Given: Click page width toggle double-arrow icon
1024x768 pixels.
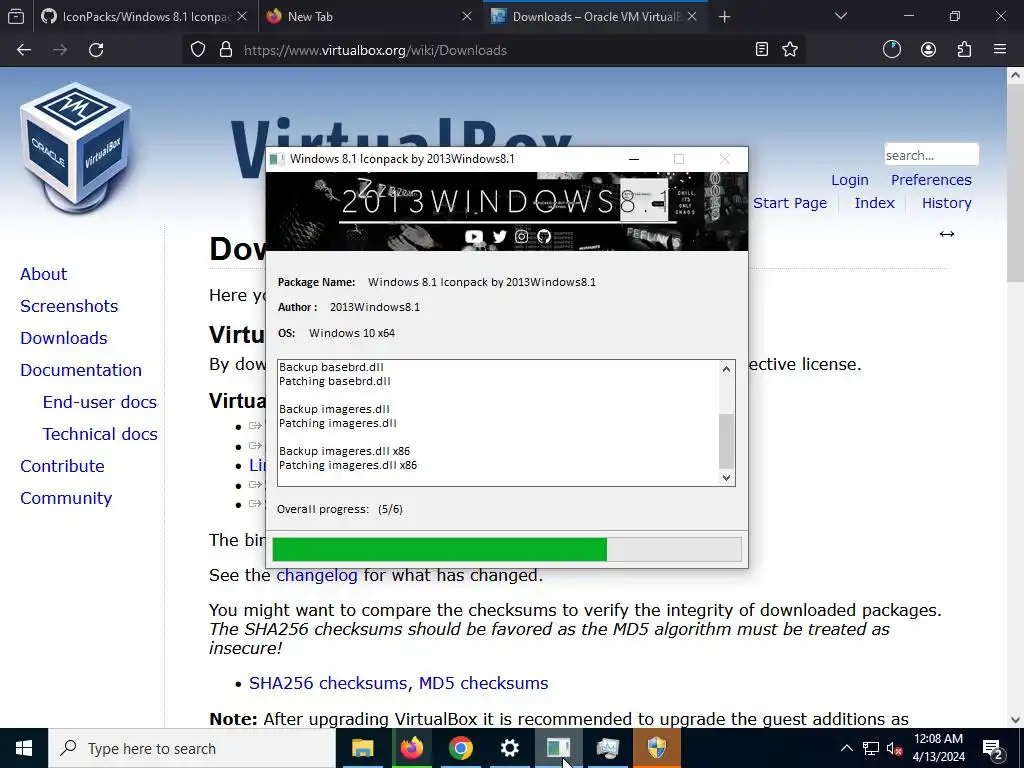Looking at the screenshot, I should tap(947, 234).
